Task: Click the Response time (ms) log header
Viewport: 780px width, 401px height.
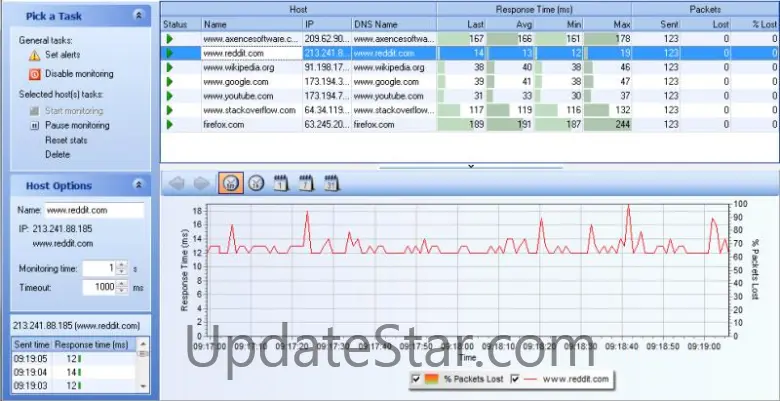Action: point(92,344)
